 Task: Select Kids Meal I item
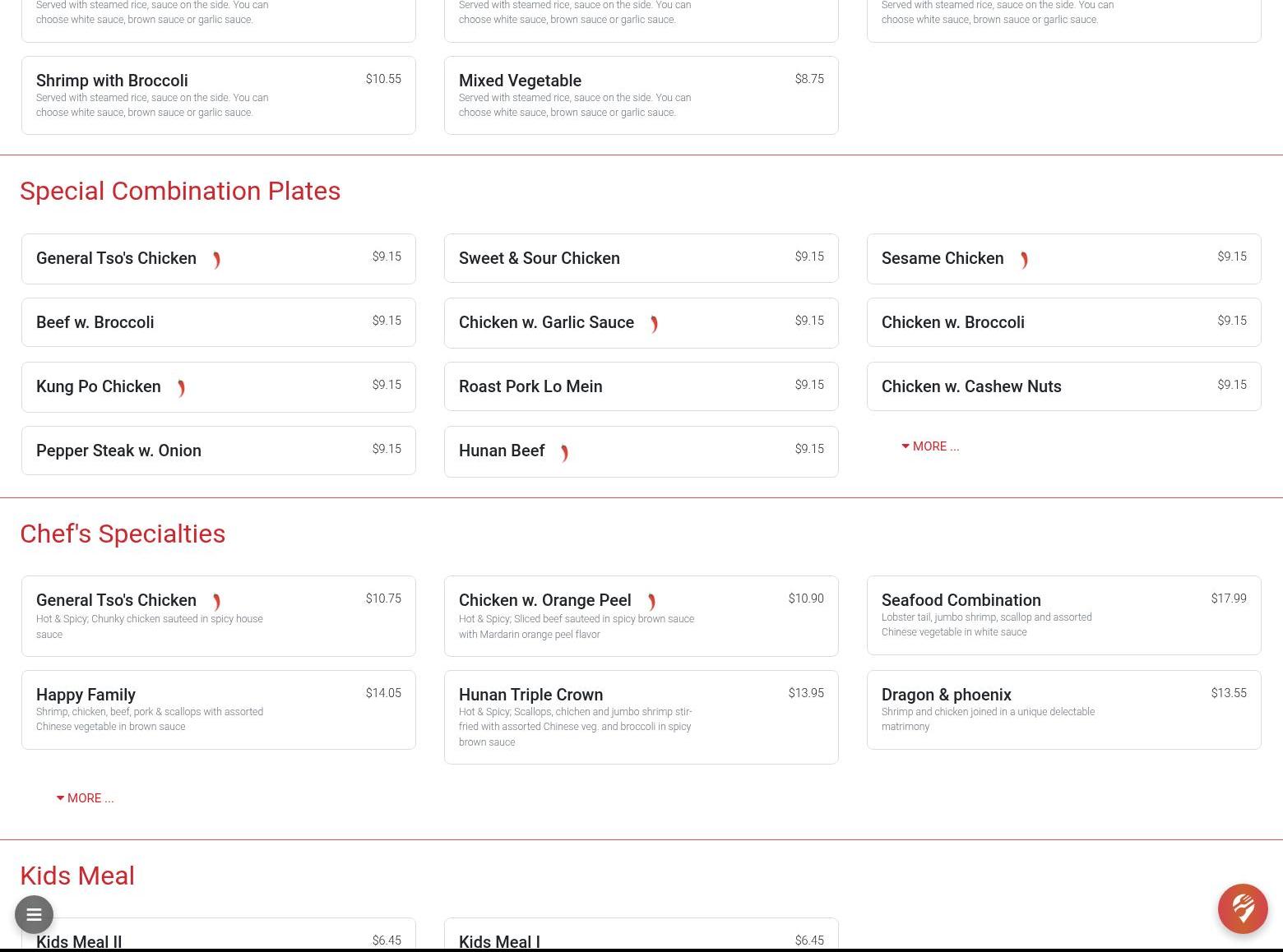point(641,935)
